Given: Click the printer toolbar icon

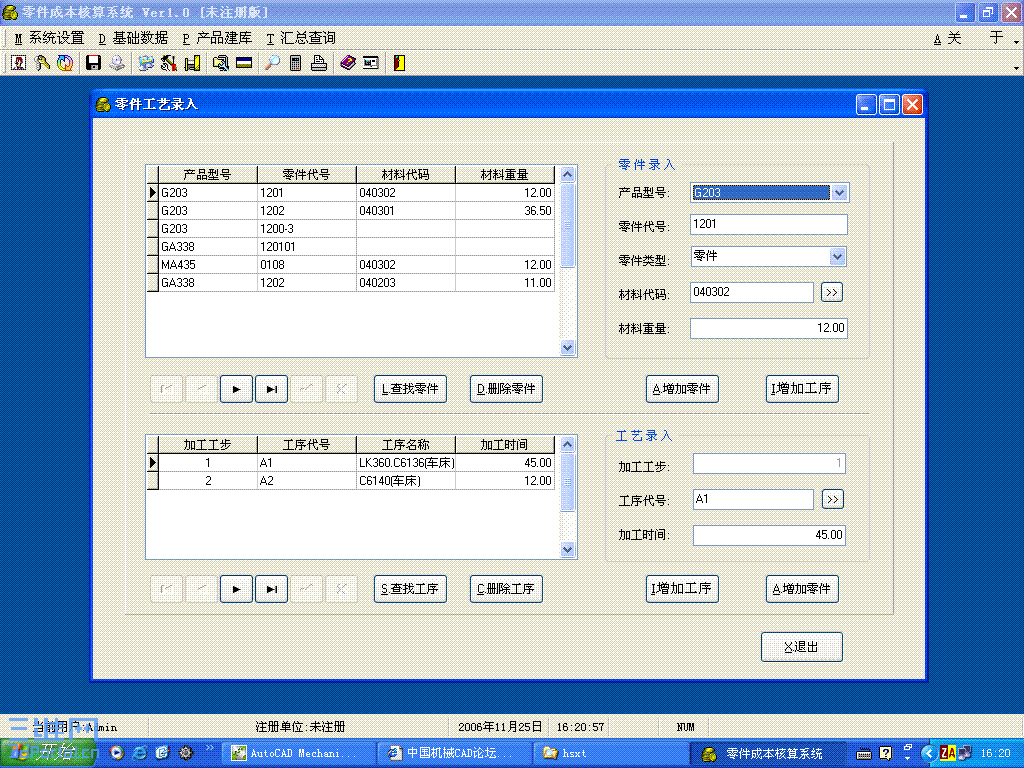Looking at the screenshot, I should click(319, 63).
